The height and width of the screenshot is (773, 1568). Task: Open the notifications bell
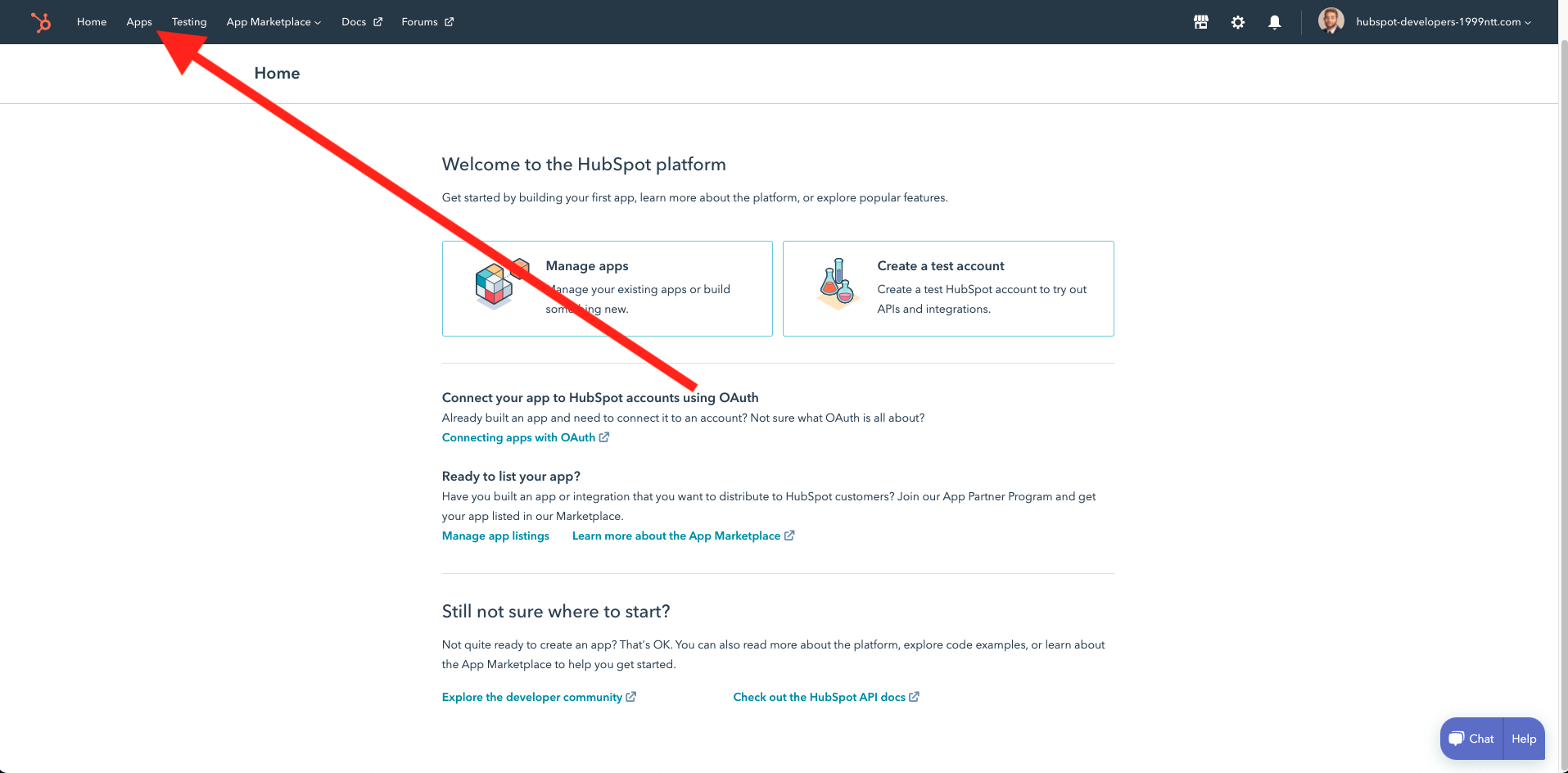(1275, 22)
